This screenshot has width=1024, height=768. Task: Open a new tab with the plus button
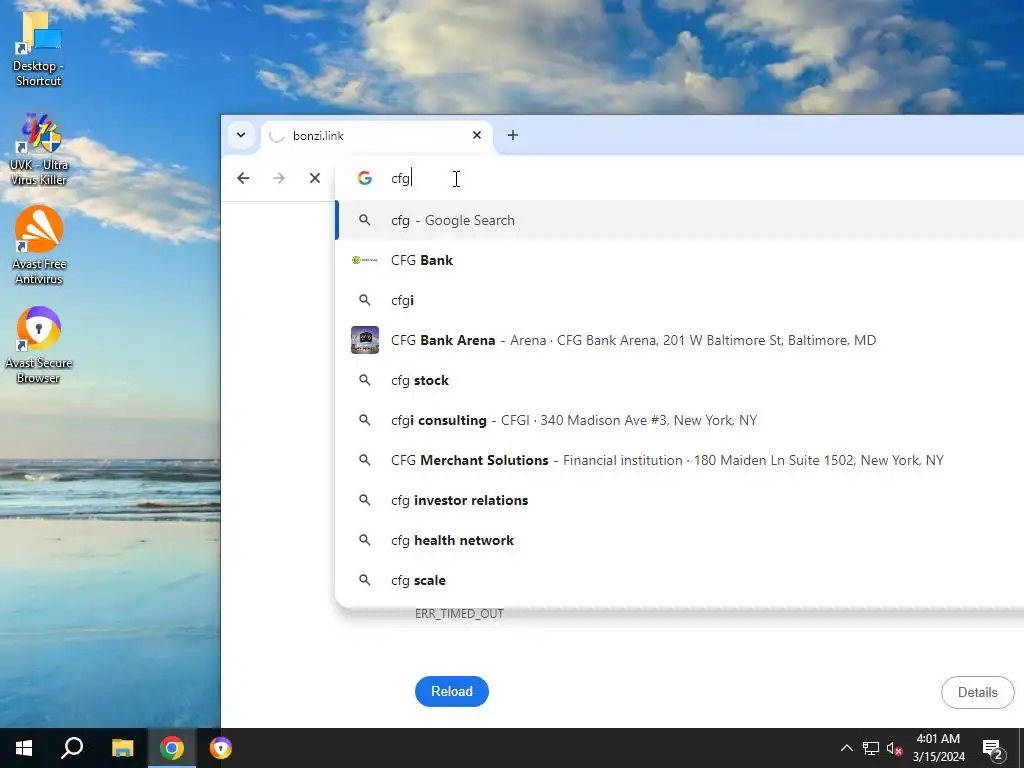513,135
